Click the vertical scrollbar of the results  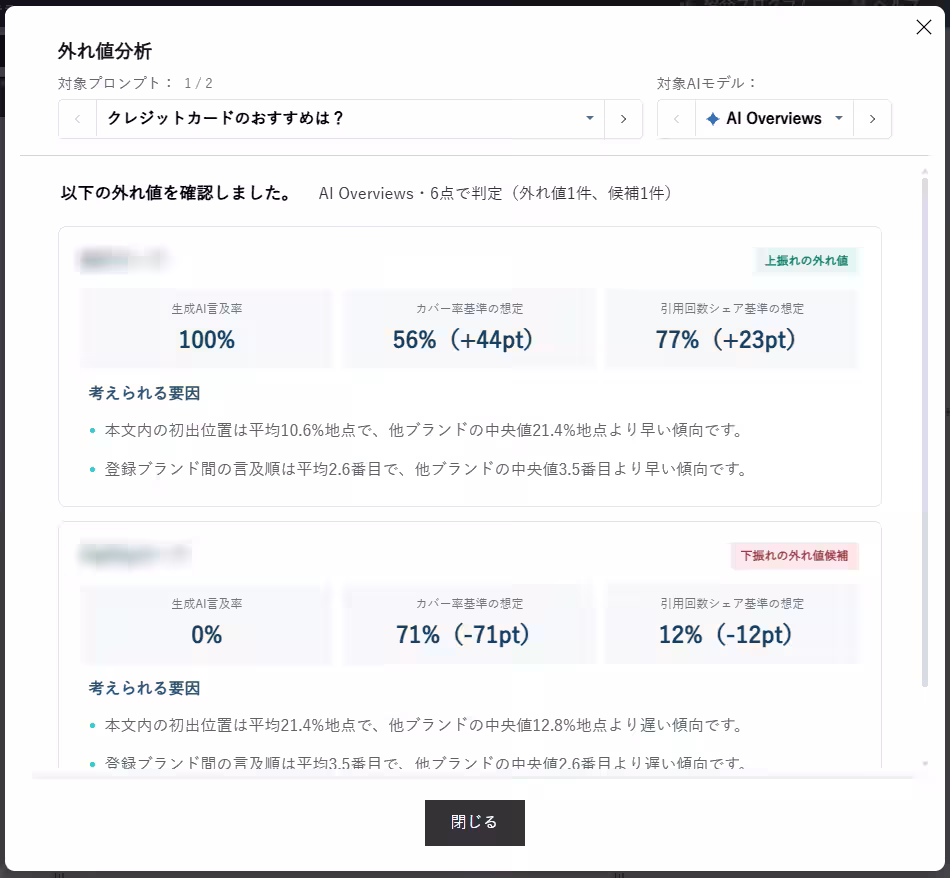click(925, 432)
